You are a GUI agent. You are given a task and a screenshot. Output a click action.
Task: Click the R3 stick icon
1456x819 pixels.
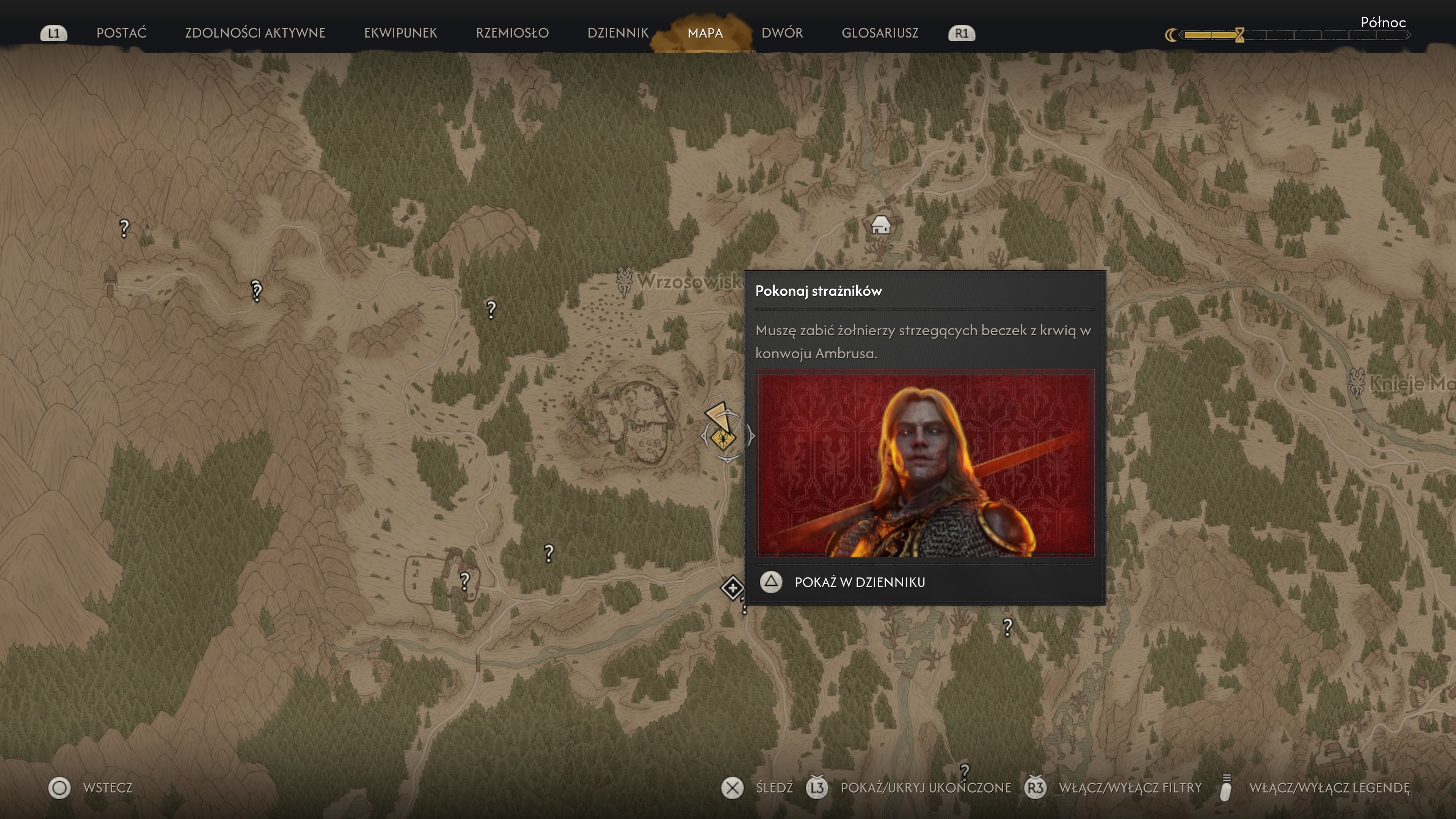[x=1036, y=787]
